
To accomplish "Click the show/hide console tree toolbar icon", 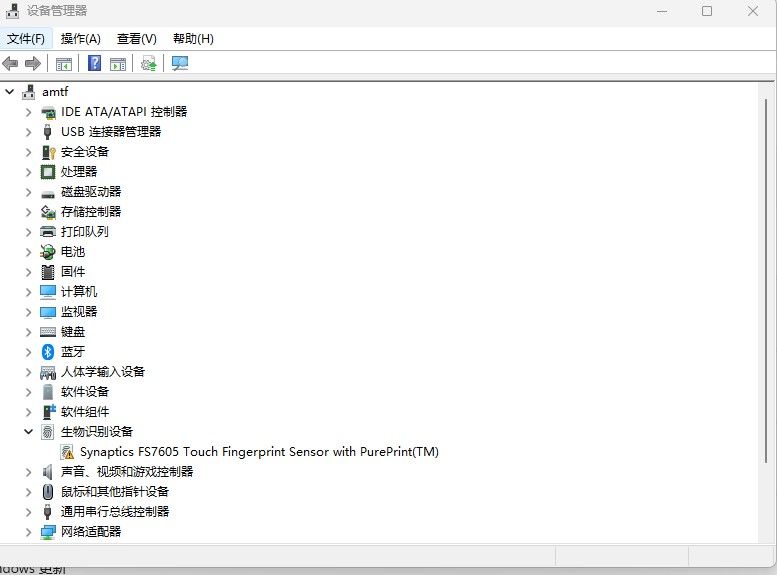I will tap(63, 64).
